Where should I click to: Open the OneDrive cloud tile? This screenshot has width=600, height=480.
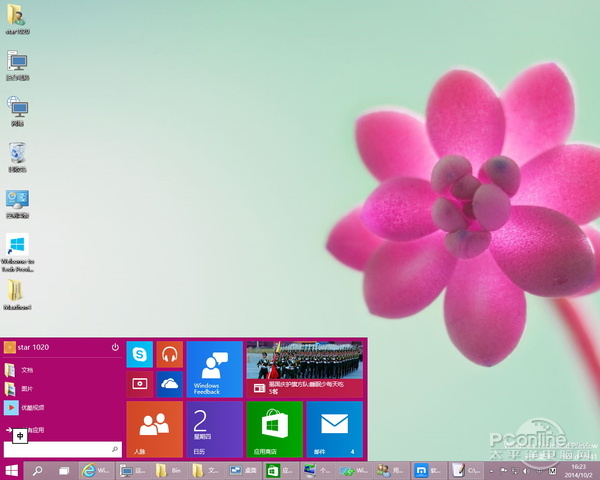(x=169, y=384)
